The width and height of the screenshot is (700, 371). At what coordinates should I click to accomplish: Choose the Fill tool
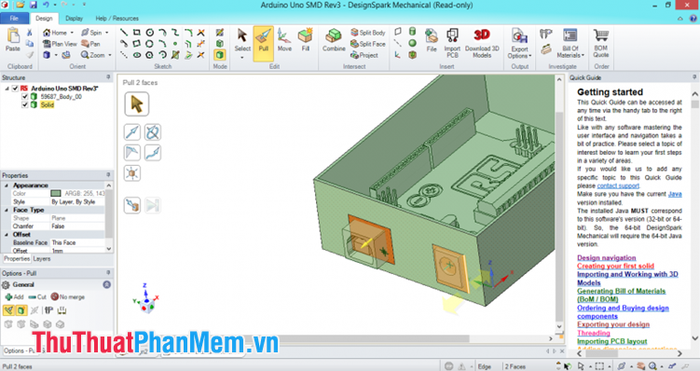tap(305, 40)
